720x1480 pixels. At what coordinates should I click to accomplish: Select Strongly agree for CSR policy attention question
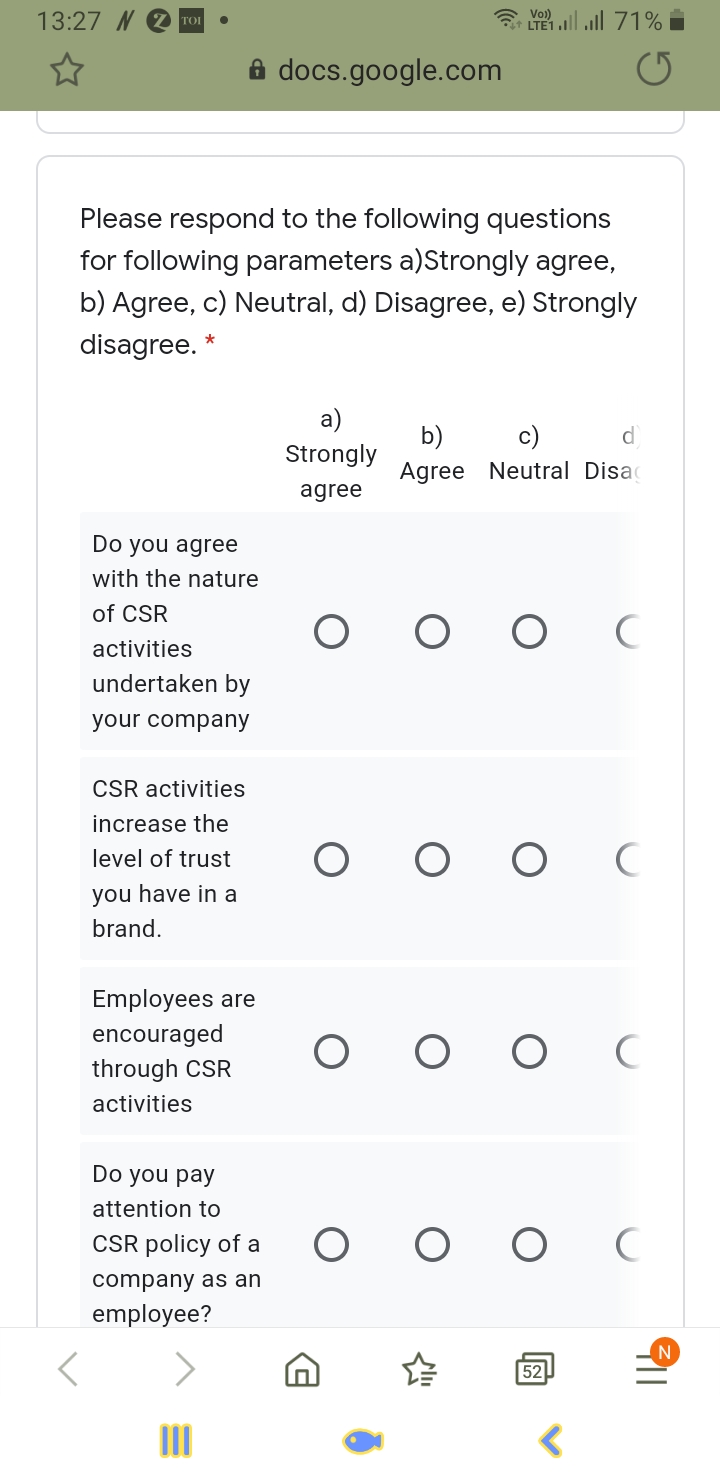[332, 1244]
